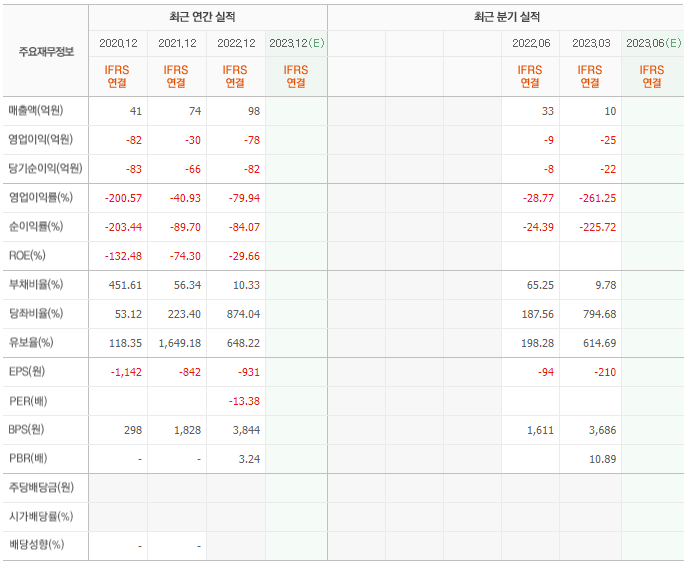Click EPS value -210
This screenshot has width=690, height=564.
point(605,372)
